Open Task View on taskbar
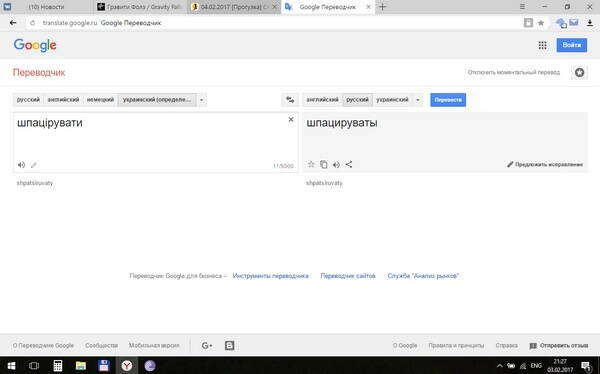The width and height of the screenshot is (600, 374). coord(34,366)
